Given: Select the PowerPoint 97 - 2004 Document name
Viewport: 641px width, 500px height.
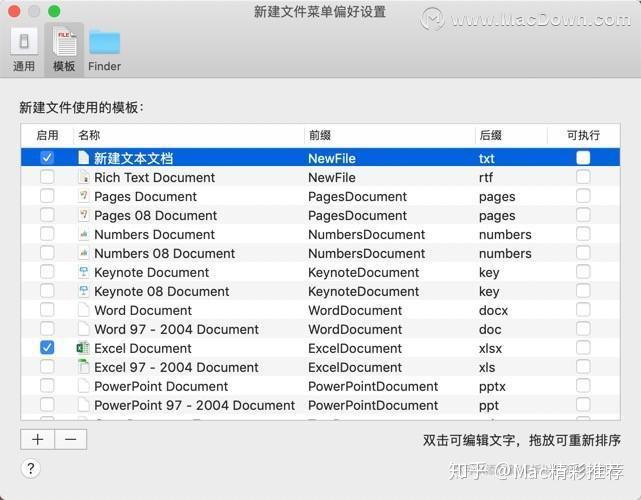Looking at the screenshot, I should click(x=194, y=406).
